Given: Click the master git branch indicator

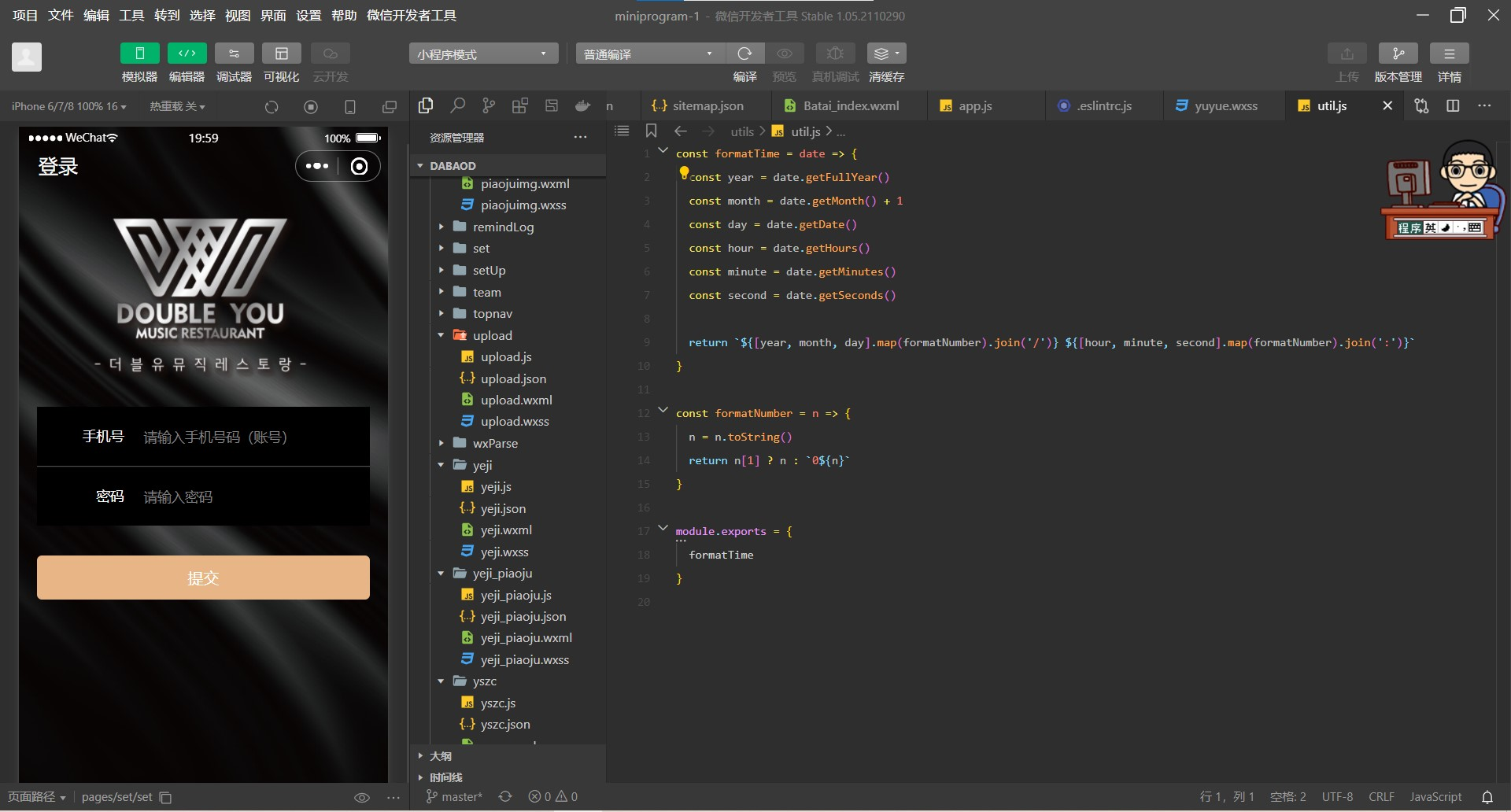Looking at the screenshot, I should [x=454, y=796].
